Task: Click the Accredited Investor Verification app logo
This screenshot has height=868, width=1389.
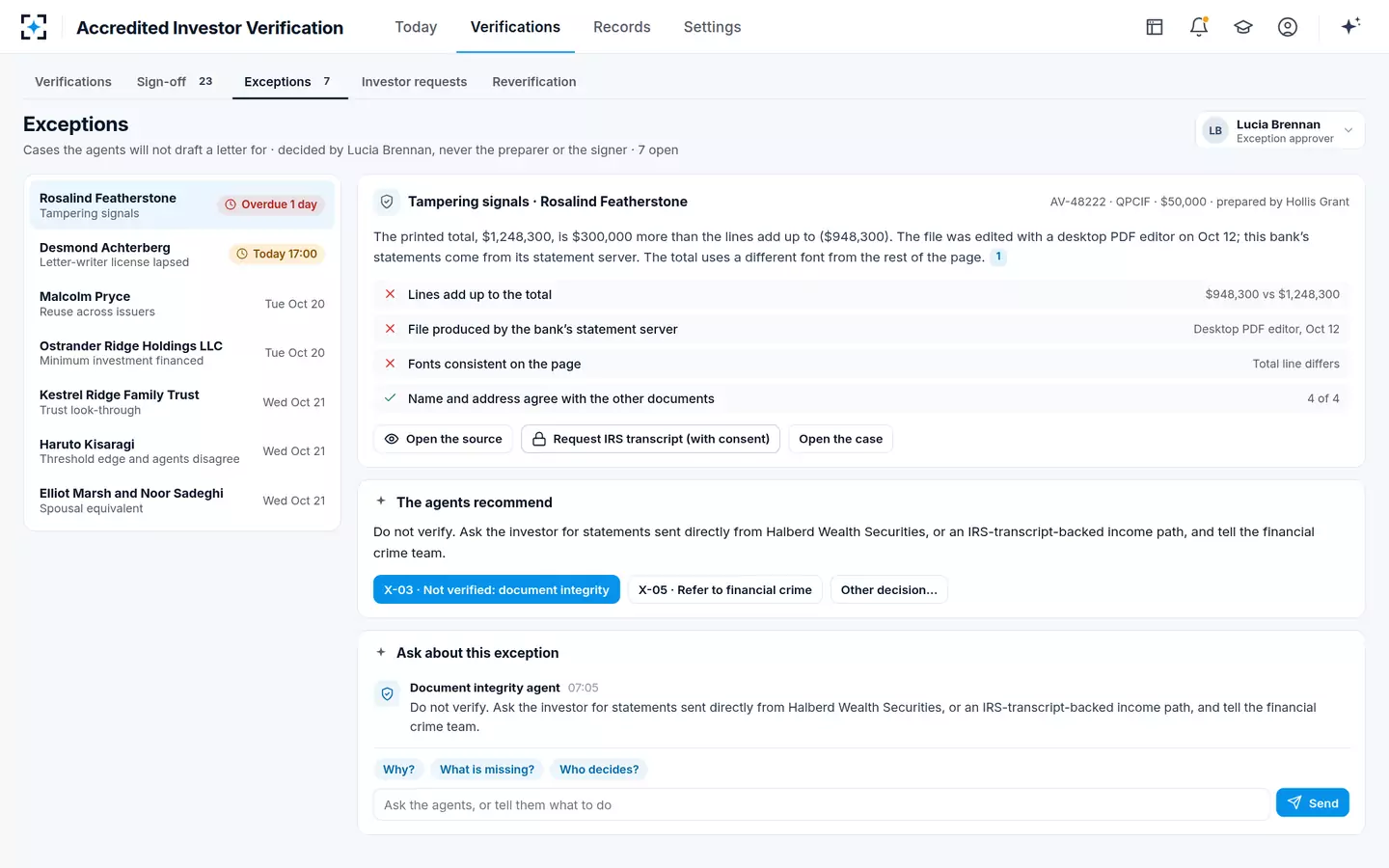Action: [34, 27]
